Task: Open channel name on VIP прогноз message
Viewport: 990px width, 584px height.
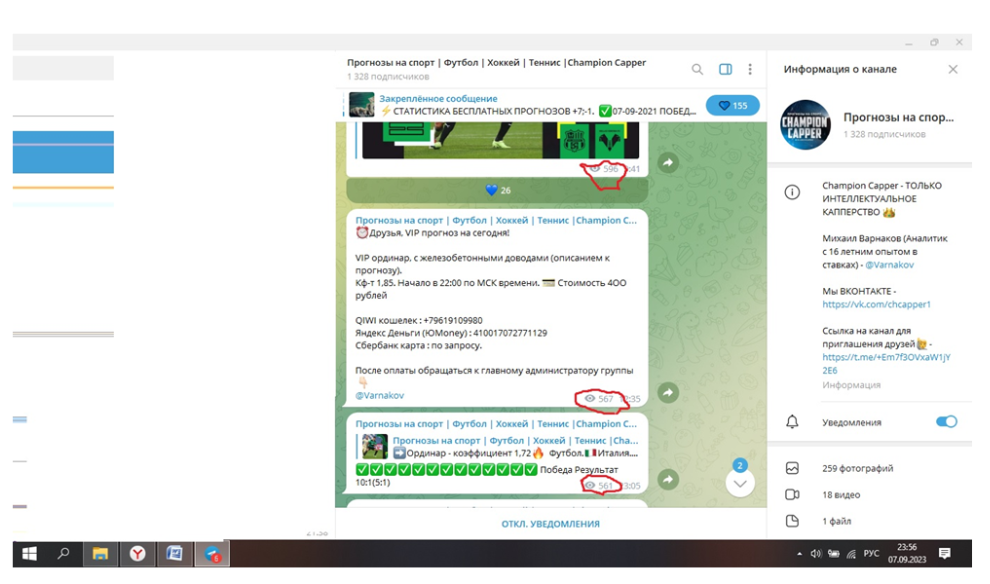Action: (496, 220)
